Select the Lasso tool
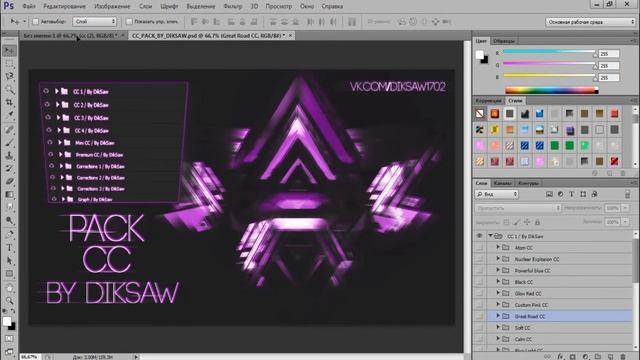 (x=9, y=76)
